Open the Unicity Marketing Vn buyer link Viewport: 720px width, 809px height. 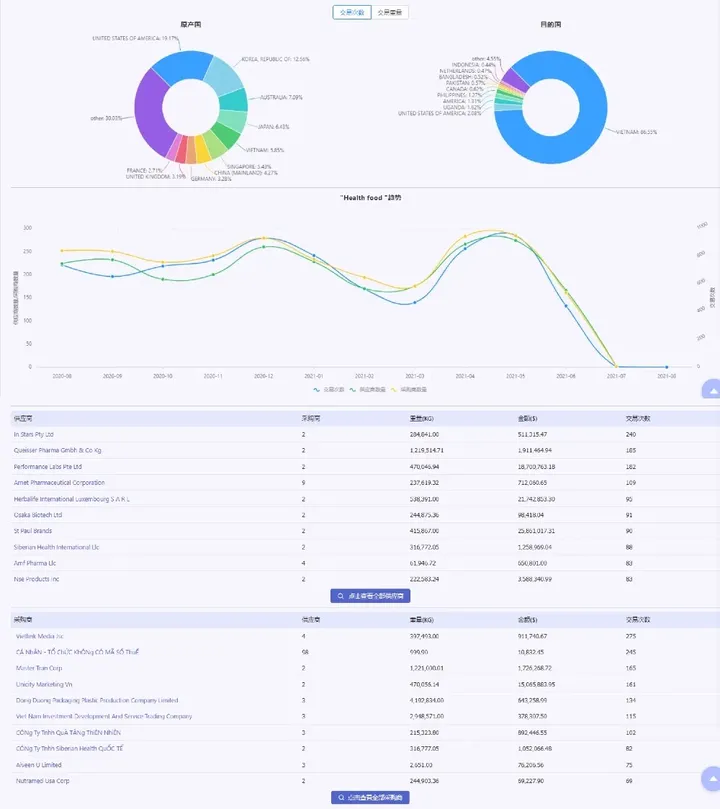[44, 684]
